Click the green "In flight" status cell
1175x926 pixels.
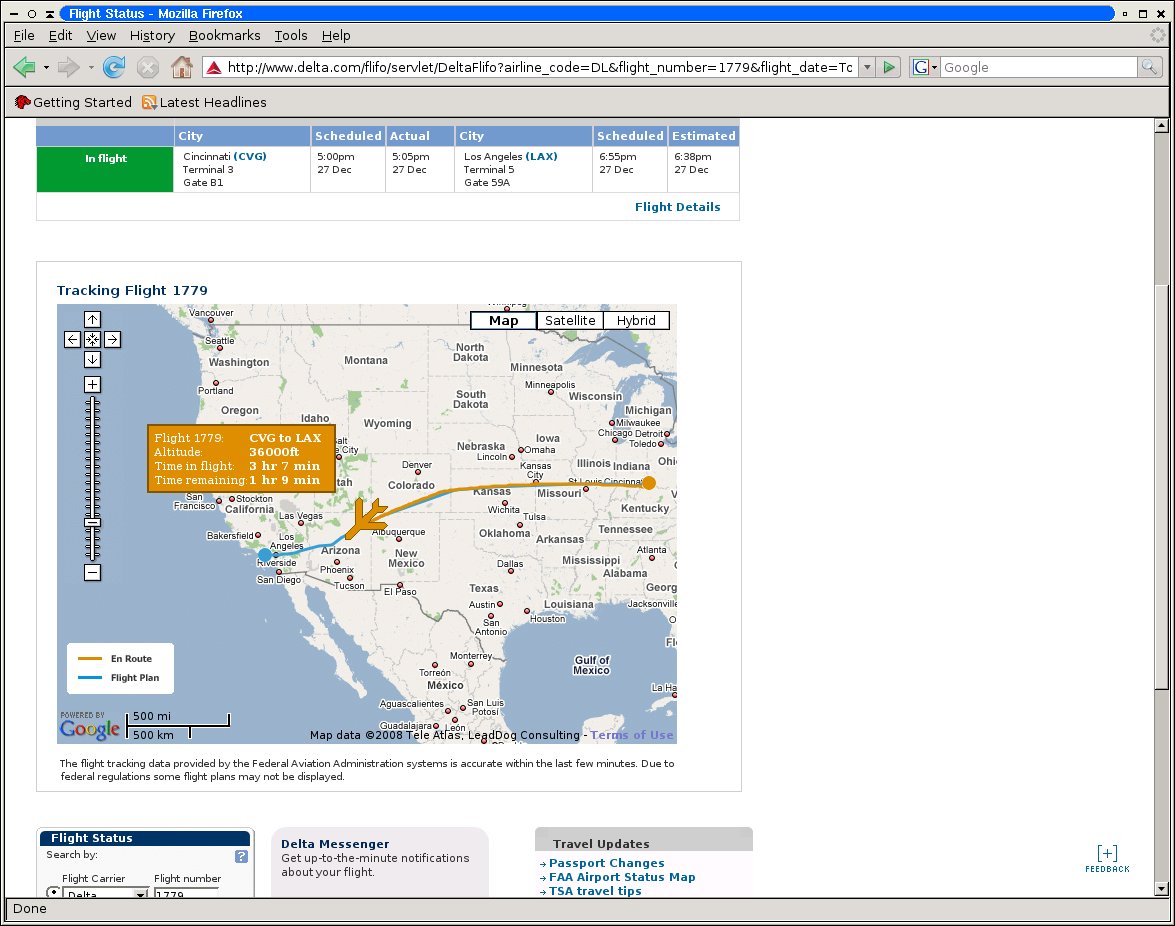pyautogui.click(x=105, y=169)
